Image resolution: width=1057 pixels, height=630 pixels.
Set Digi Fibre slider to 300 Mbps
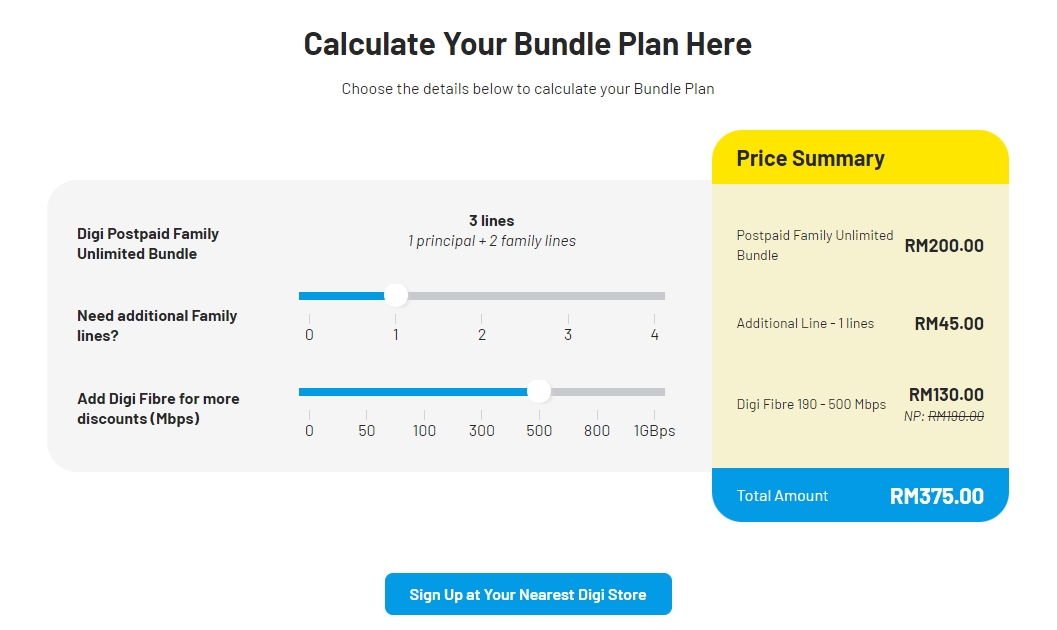point(481,392)
